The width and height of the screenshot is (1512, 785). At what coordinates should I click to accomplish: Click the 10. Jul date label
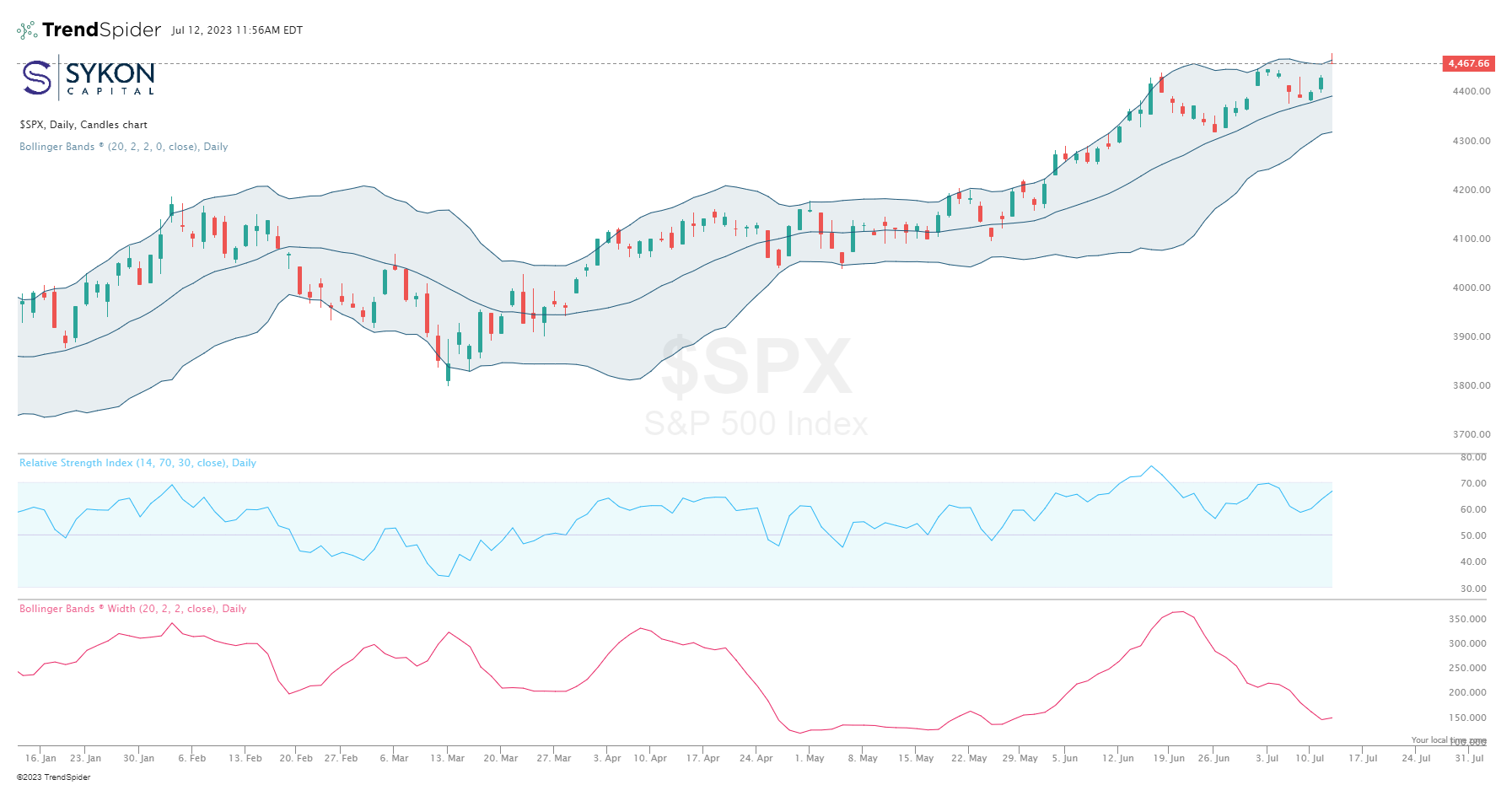coord(1310,758)
